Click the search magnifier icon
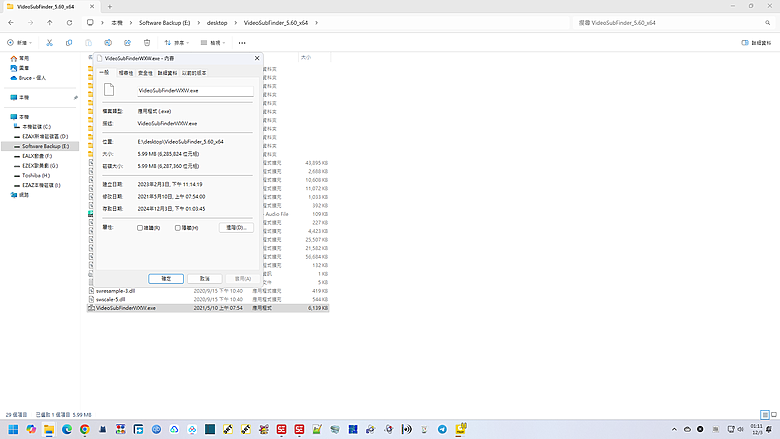The width and height of the screenshot is (780, 439). click(x=768, y=23)
